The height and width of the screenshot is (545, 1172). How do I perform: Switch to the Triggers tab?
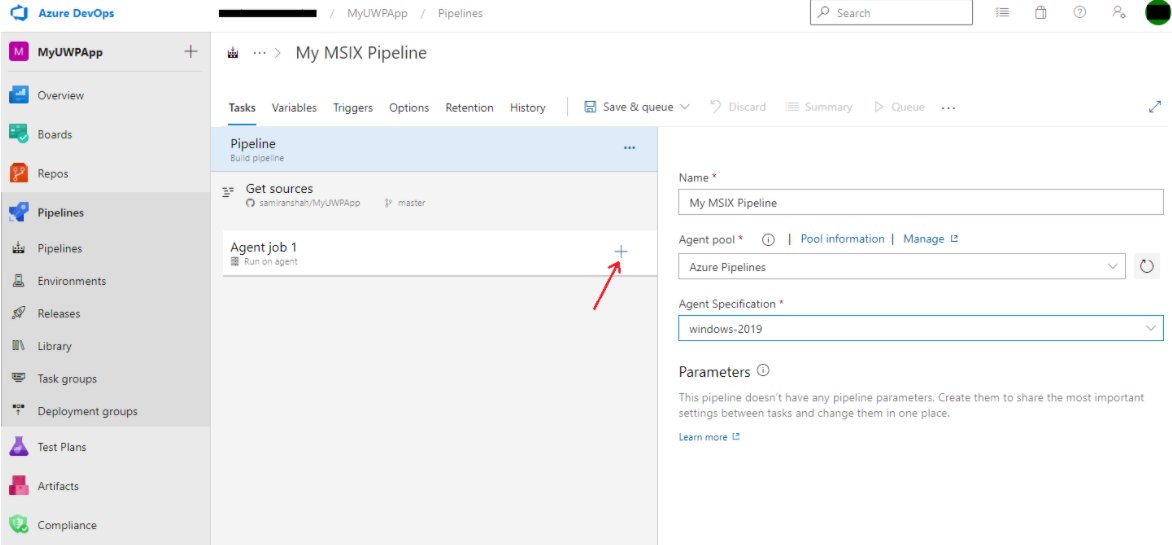tap(353, 108)
